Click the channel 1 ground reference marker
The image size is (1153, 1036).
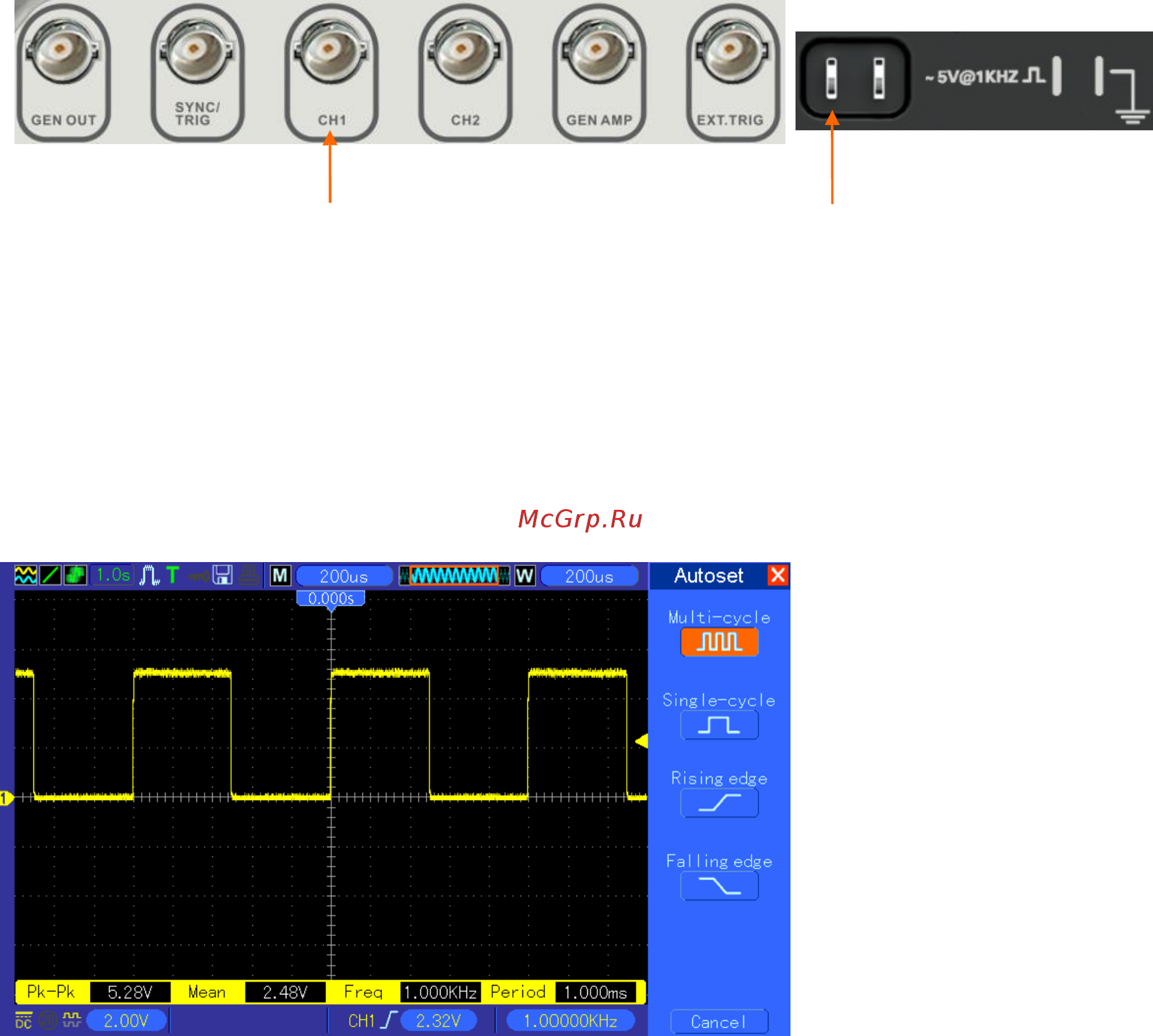tap(6, 798)
